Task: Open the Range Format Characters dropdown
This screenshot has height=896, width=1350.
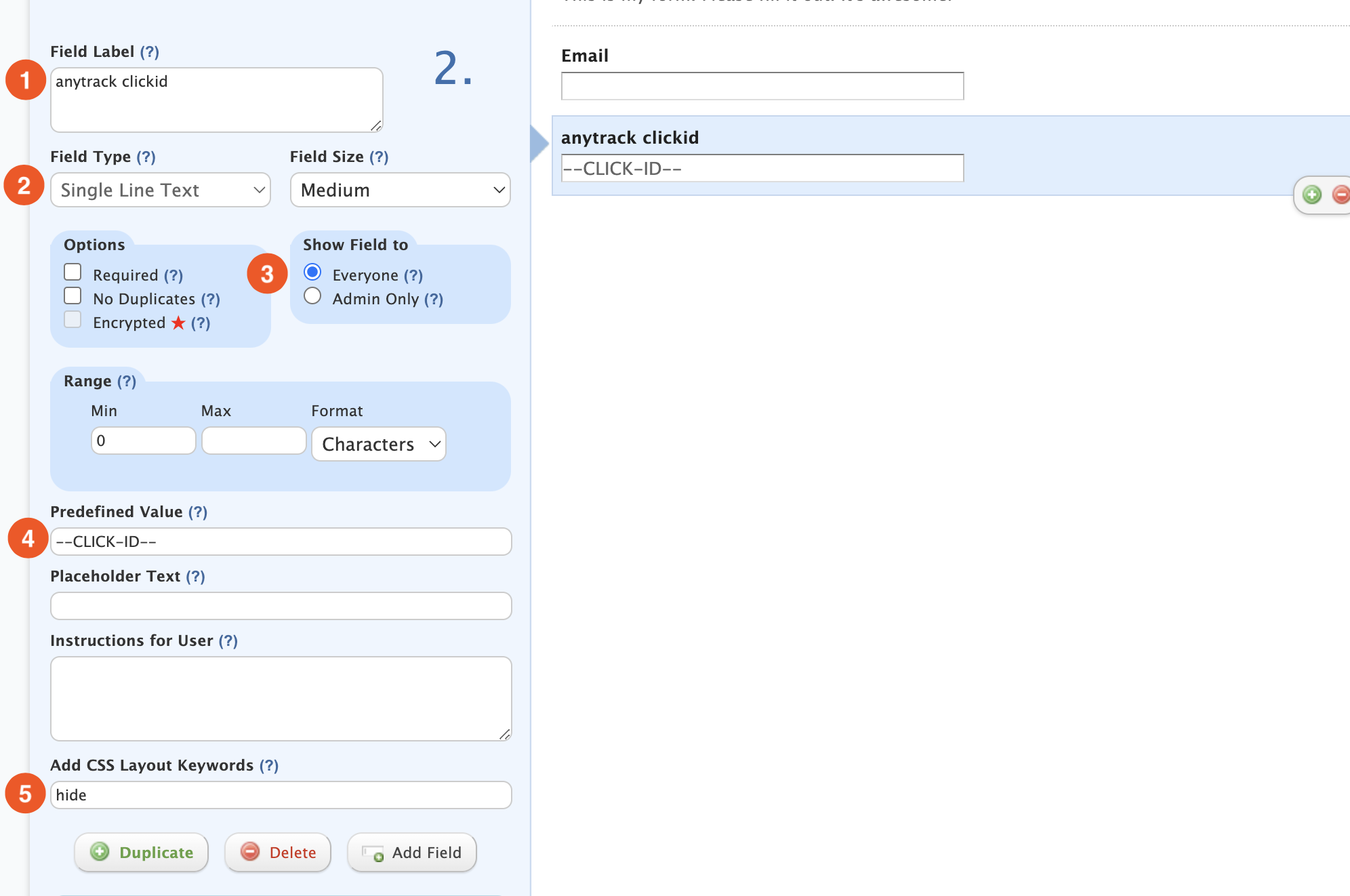Action: pyautogui.click(x=379, y=444)
